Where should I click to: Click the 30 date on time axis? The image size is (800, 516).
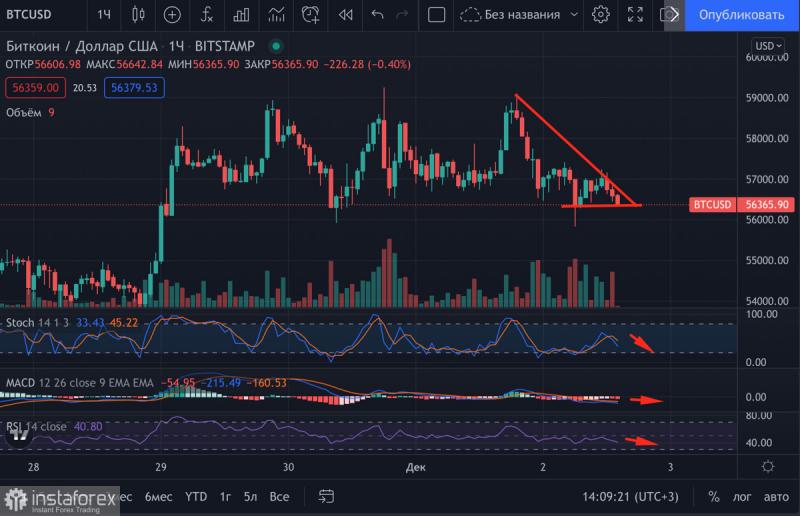(x=288, y=467)
